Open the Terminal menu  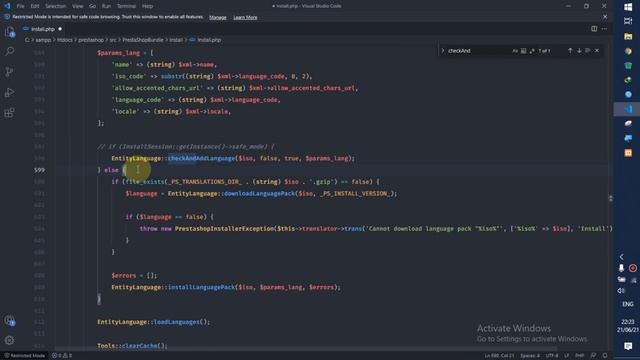[127, 6]
